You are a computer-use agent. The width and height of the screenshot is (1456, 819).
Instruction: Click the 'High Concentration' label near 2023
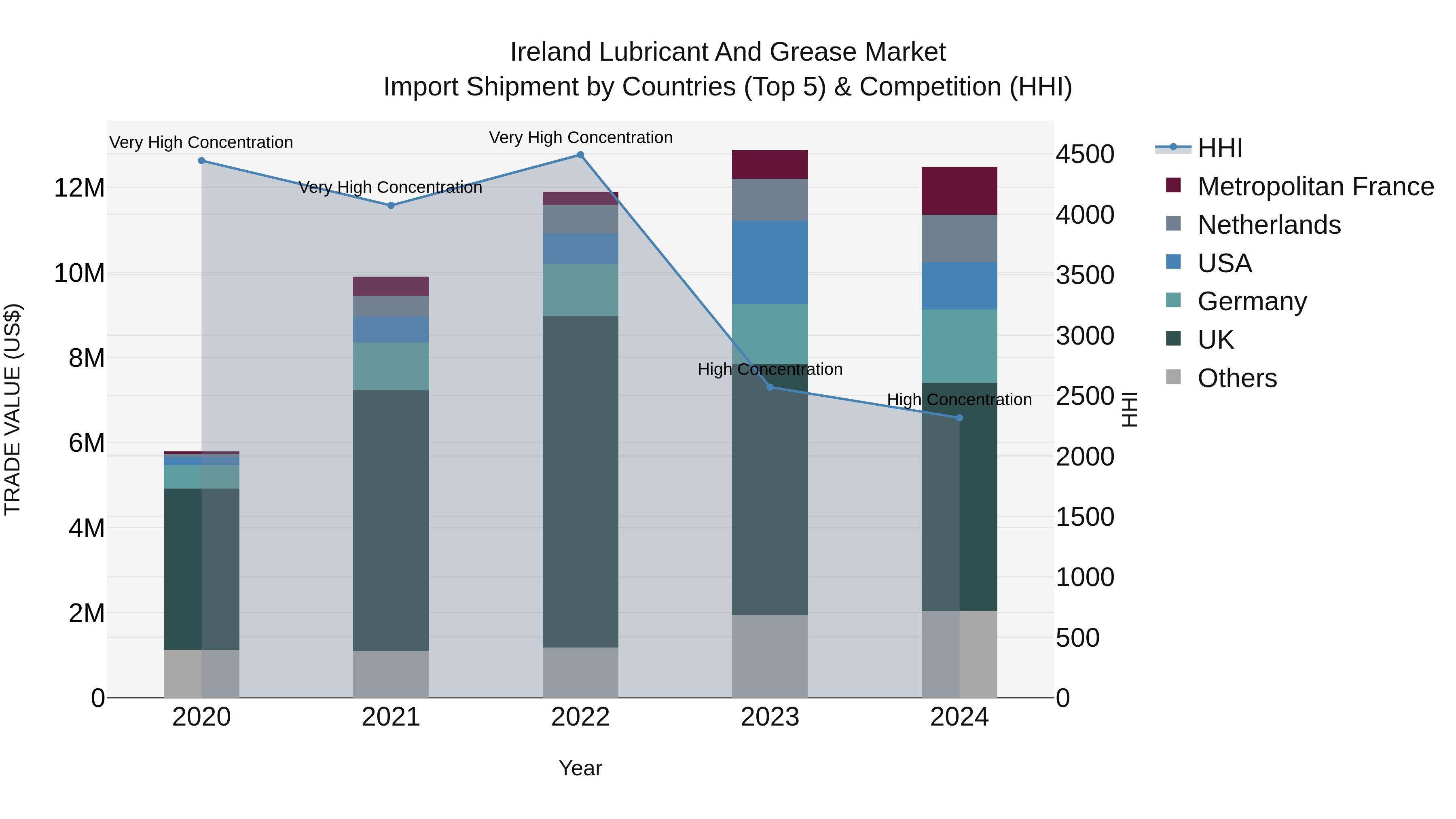pyautogui.click(x=770, y=370)
